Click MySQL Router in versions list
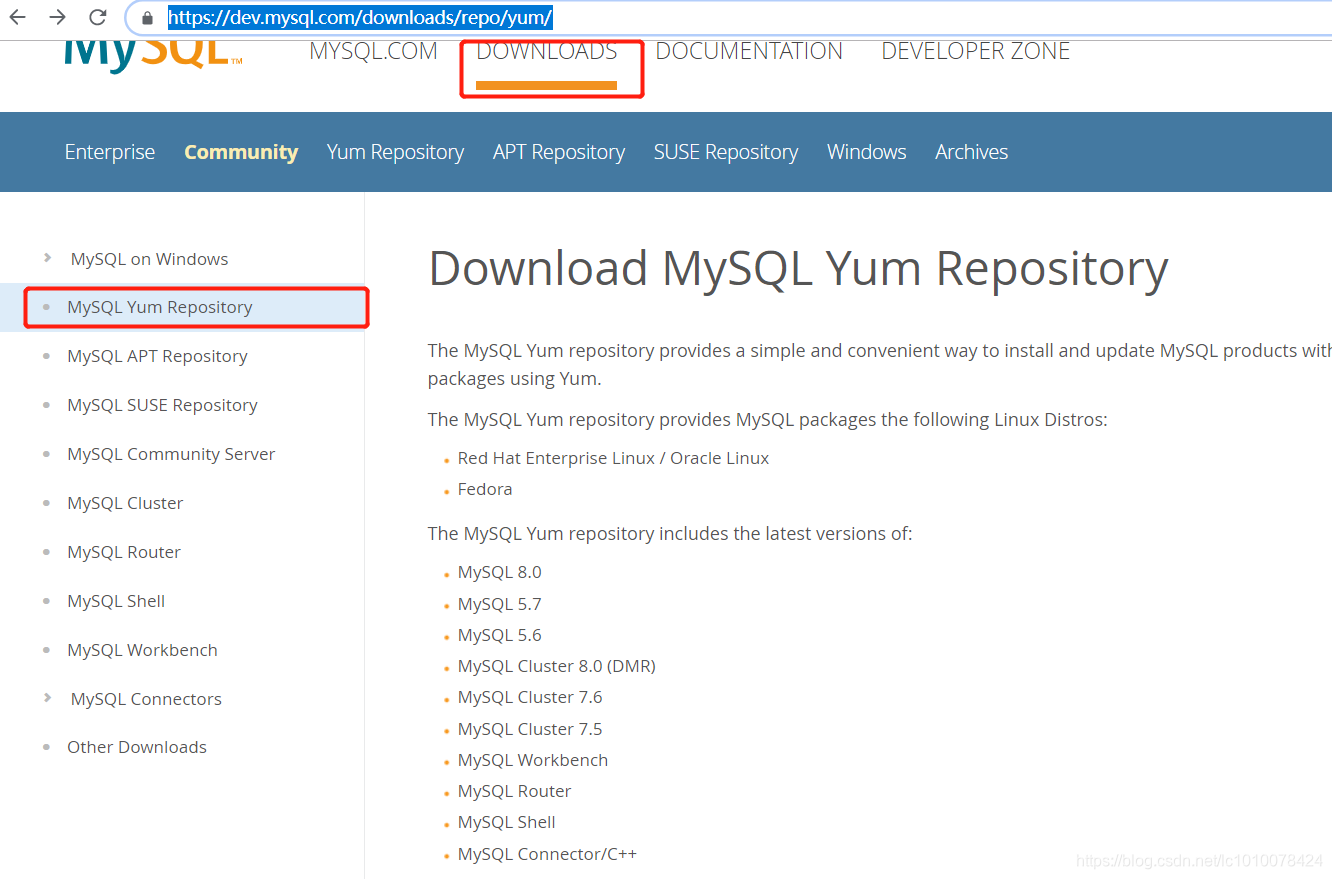Viewport: 1332px width, 879px height. pos(515,791)
